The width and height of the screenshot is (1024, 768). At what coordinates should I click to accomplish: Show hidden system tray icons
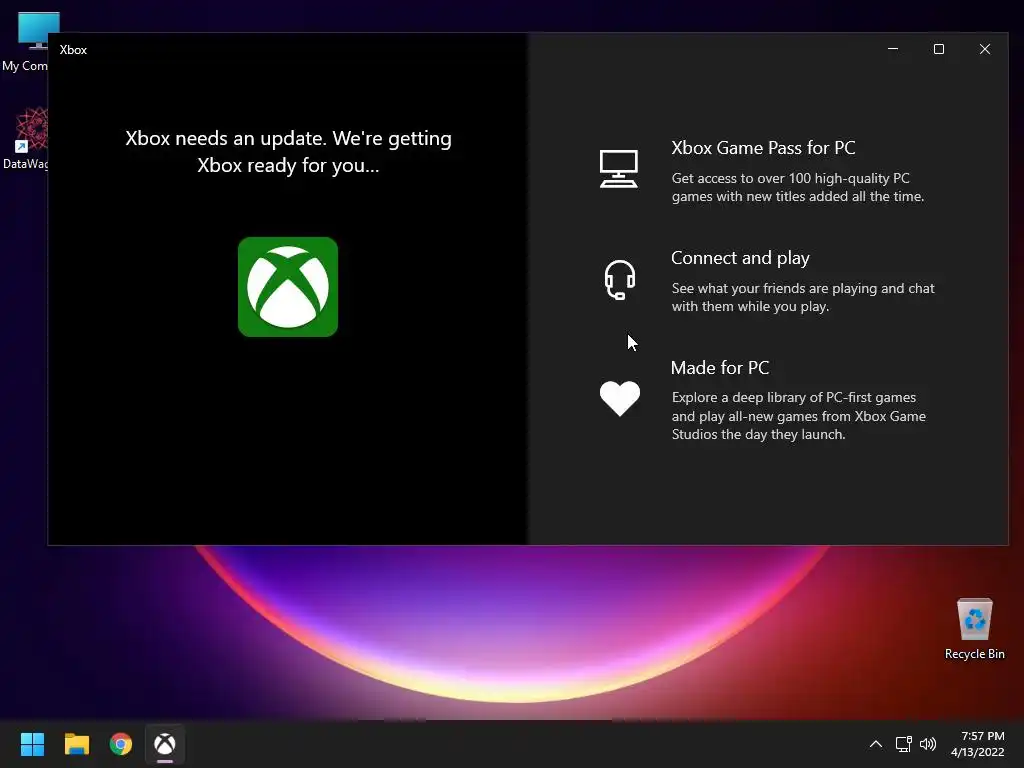[876, 744]
